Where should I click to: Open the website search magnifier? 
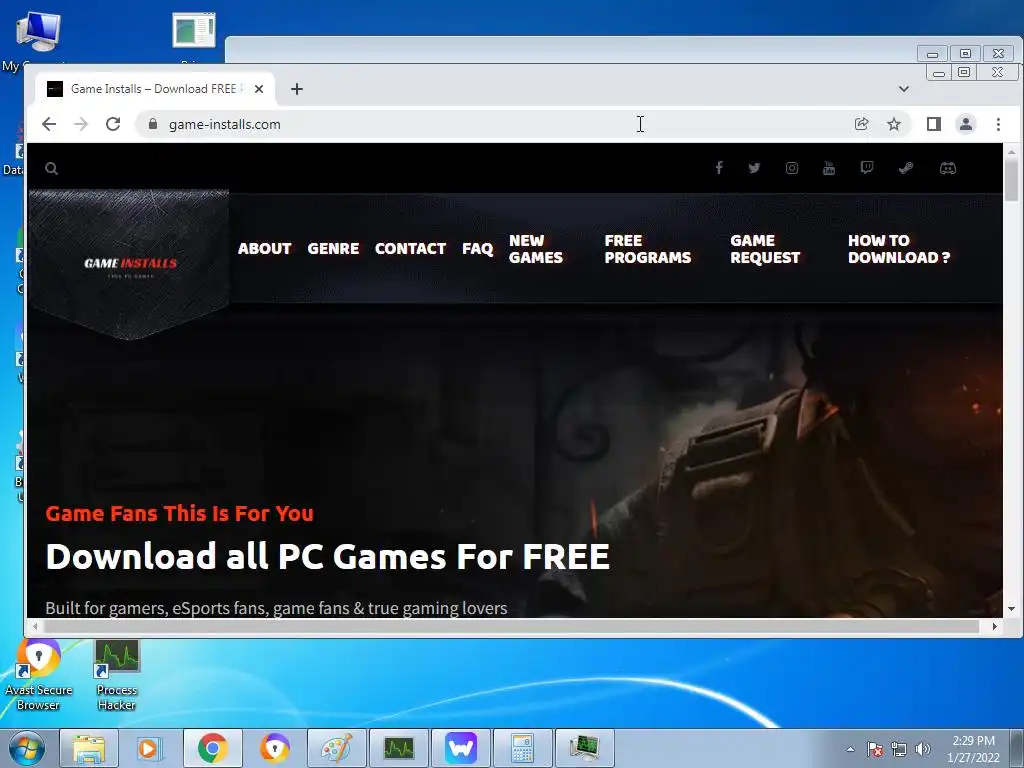(x=52, y=168)
